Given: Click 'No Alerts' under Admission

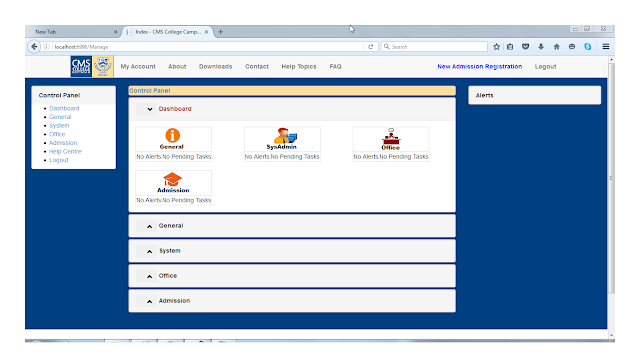Looking at the screenshot, I should pyautogui.click(x=149, y=200).
